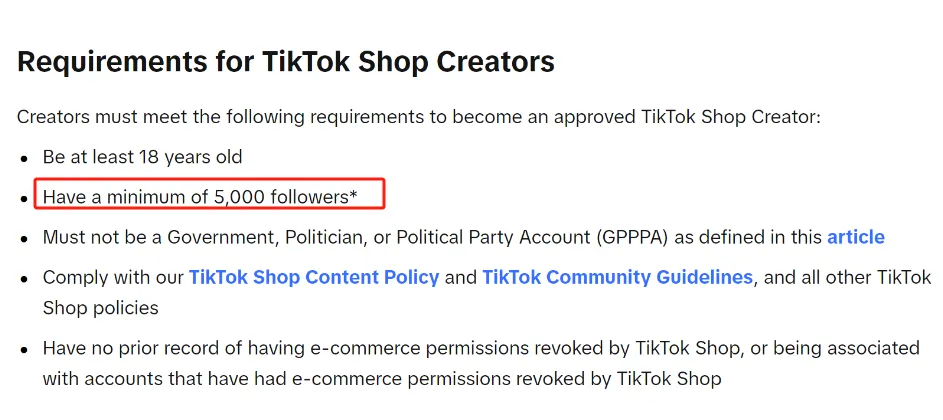Click the "Comply with our" text

(x=113, y=277)
